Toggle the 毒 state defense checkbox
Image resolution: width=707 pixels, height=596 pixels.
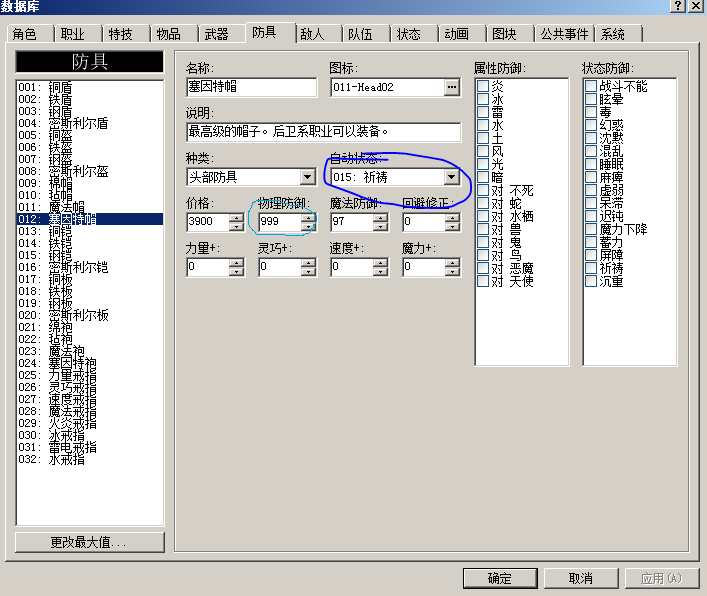tap(591, 112)
